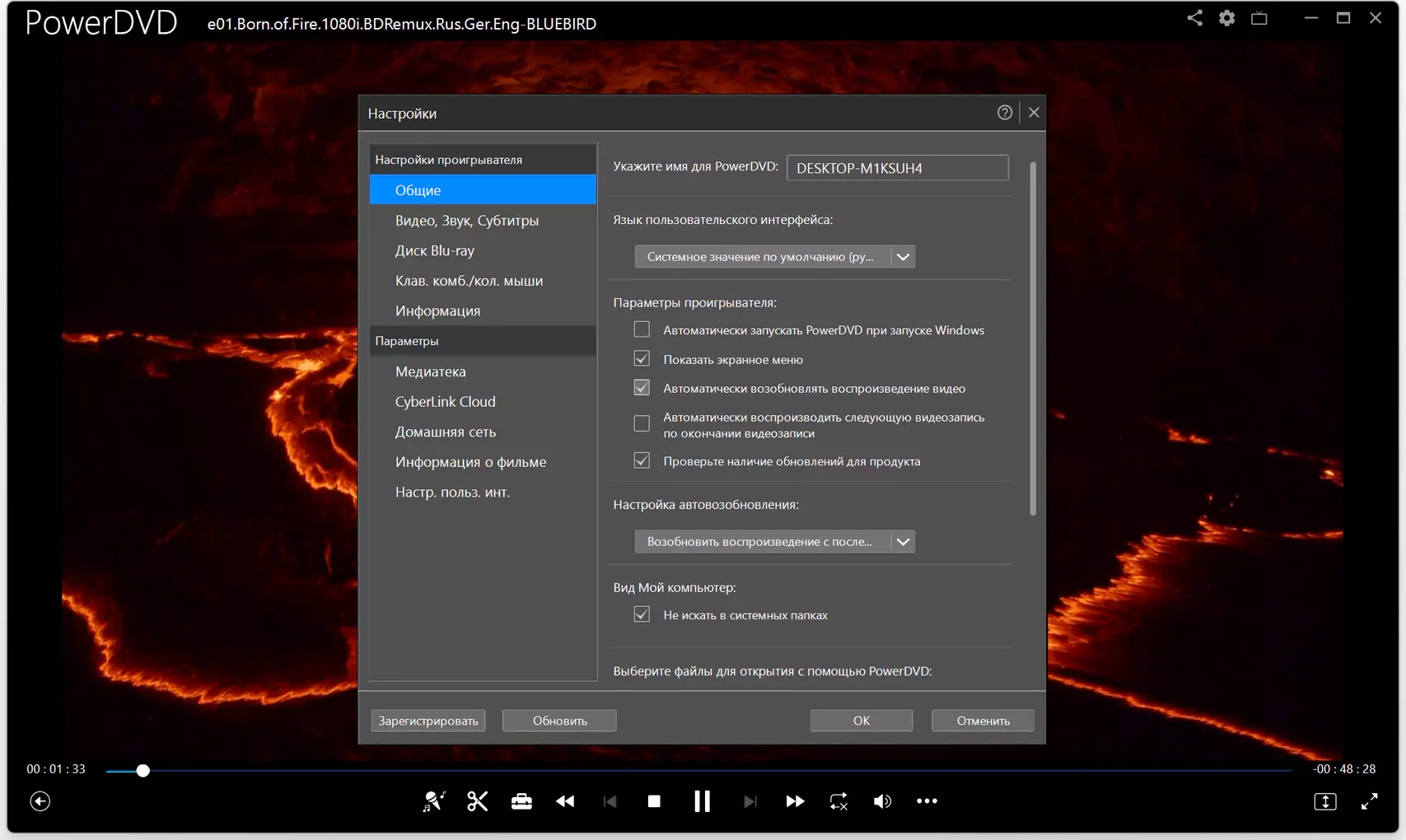This screenshot has height=840, width=1406.
Task: Rewind the video
Action: (565, 801)
